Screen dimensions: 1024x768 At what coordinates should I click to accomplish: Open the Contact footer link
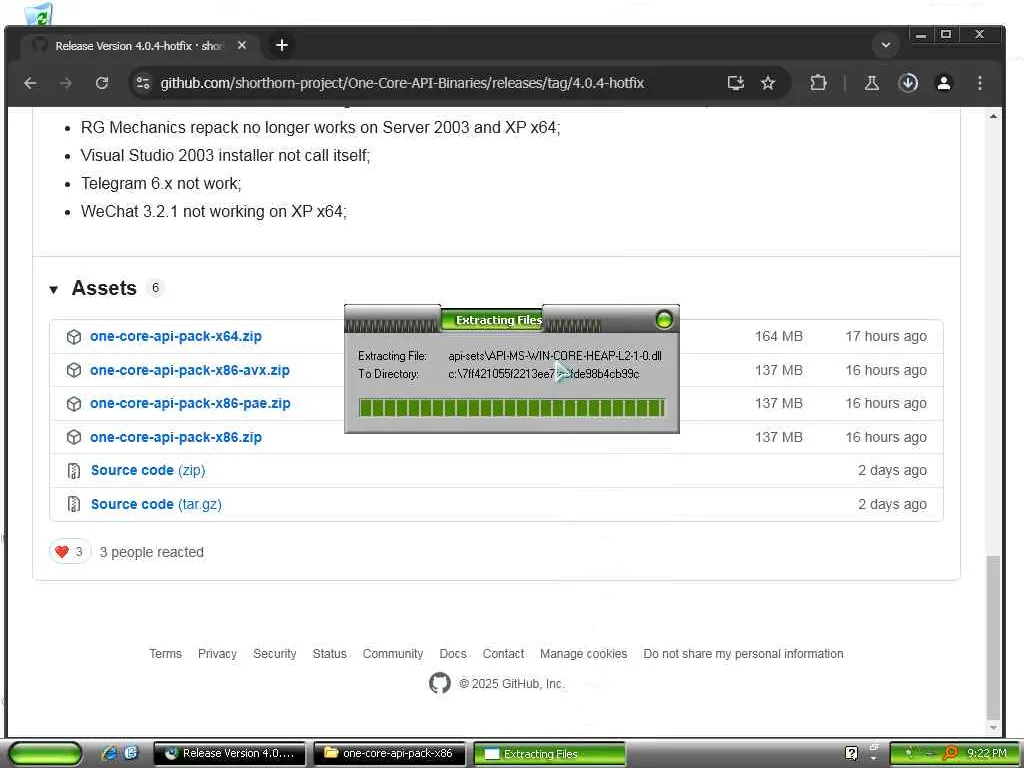click(503, 654)
